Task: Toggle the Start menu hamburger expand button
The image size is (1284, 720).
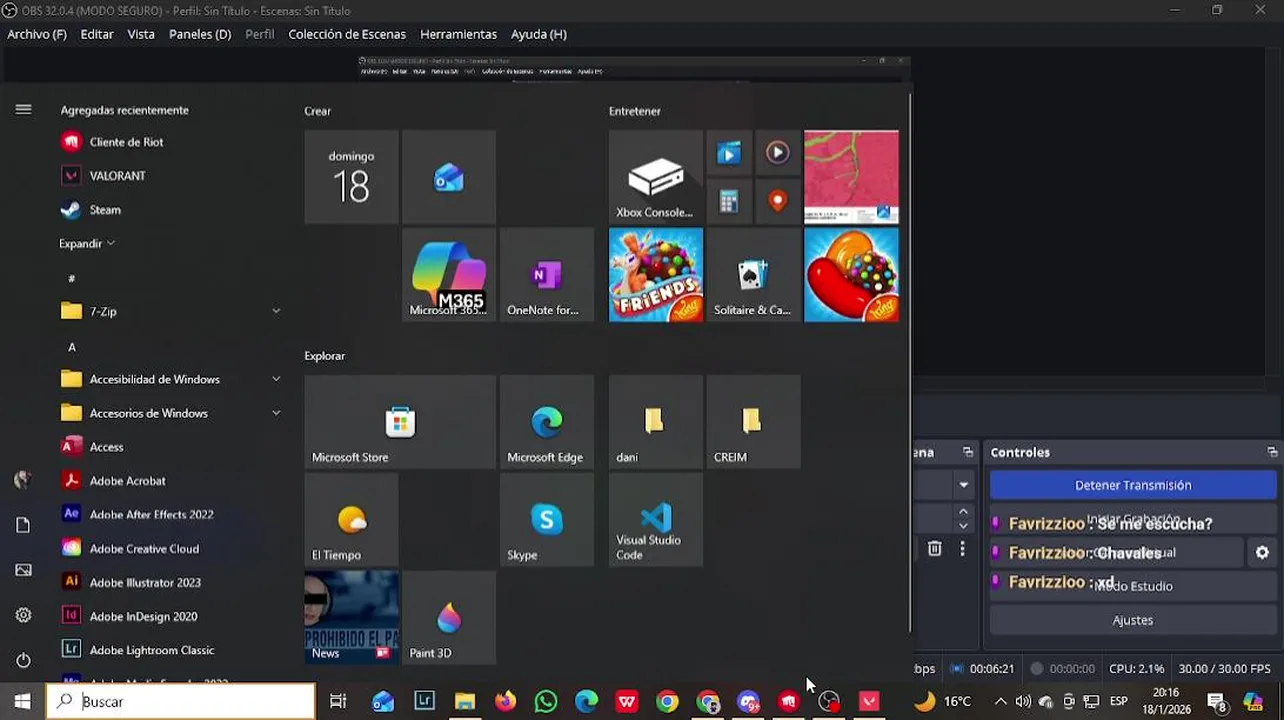Action: [23, 109]
